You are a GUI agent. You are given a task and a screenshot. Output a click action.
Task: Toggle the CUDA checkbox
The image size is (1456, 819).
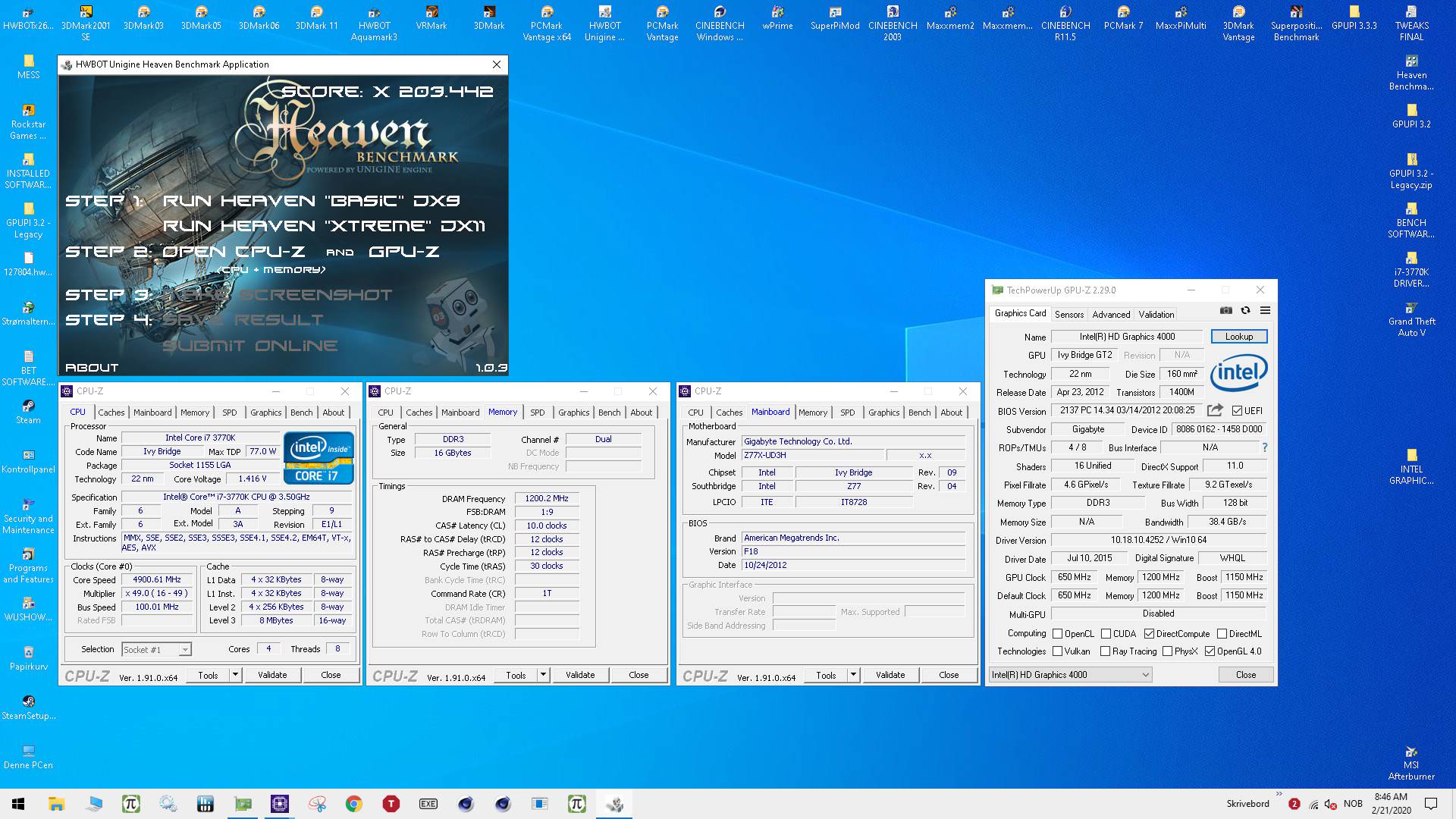[1106, 634]
